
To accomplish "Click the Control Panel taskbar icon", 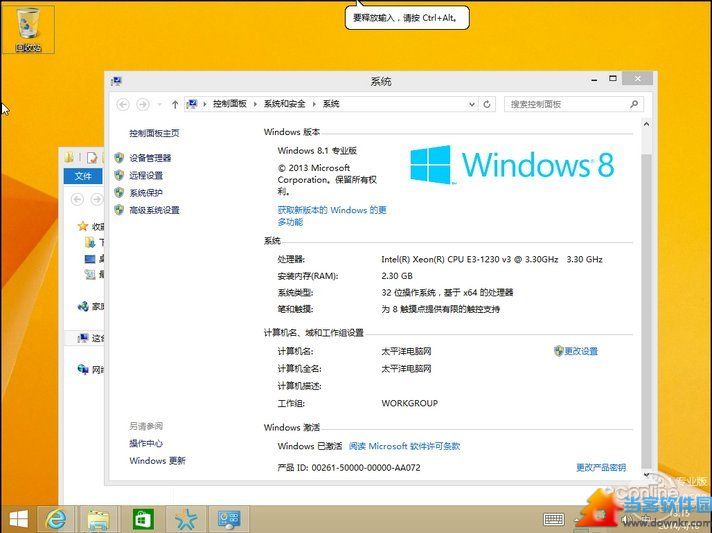I will click(229, 518).
